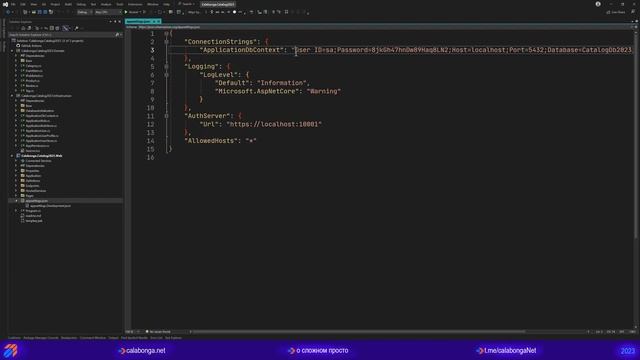Click the Visual Studio logo icon
The width and height of the screenshot is (640, 360).
coord(5,4)
